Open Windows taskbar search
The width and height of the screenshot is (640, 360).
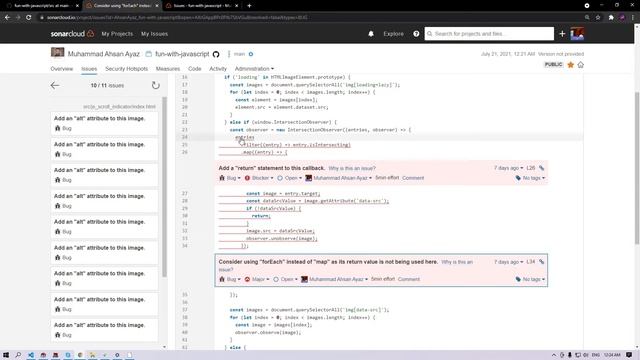[18, 355]
